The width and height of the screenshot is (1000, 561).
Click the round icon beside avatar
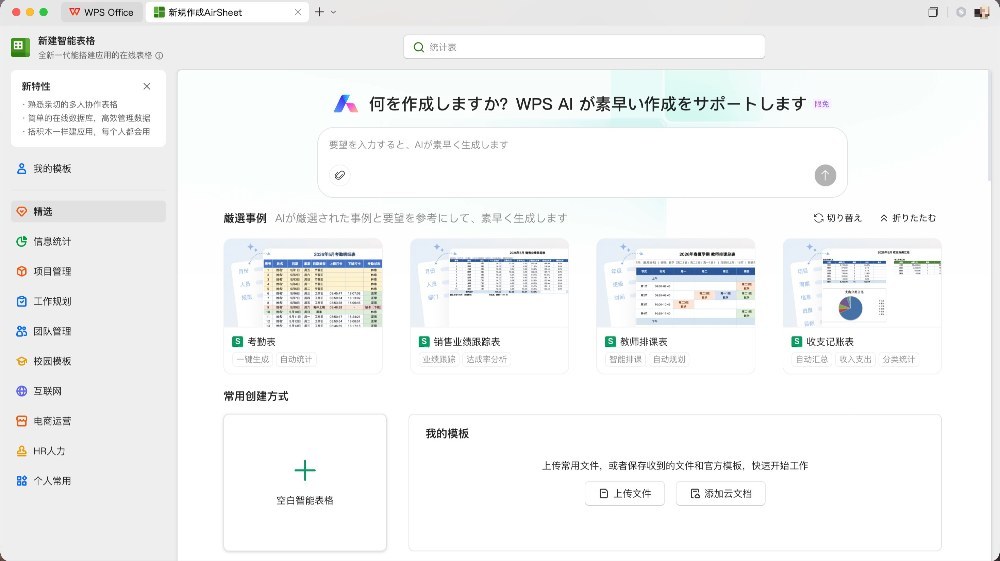pyautogui.click(x=960, y=12)
